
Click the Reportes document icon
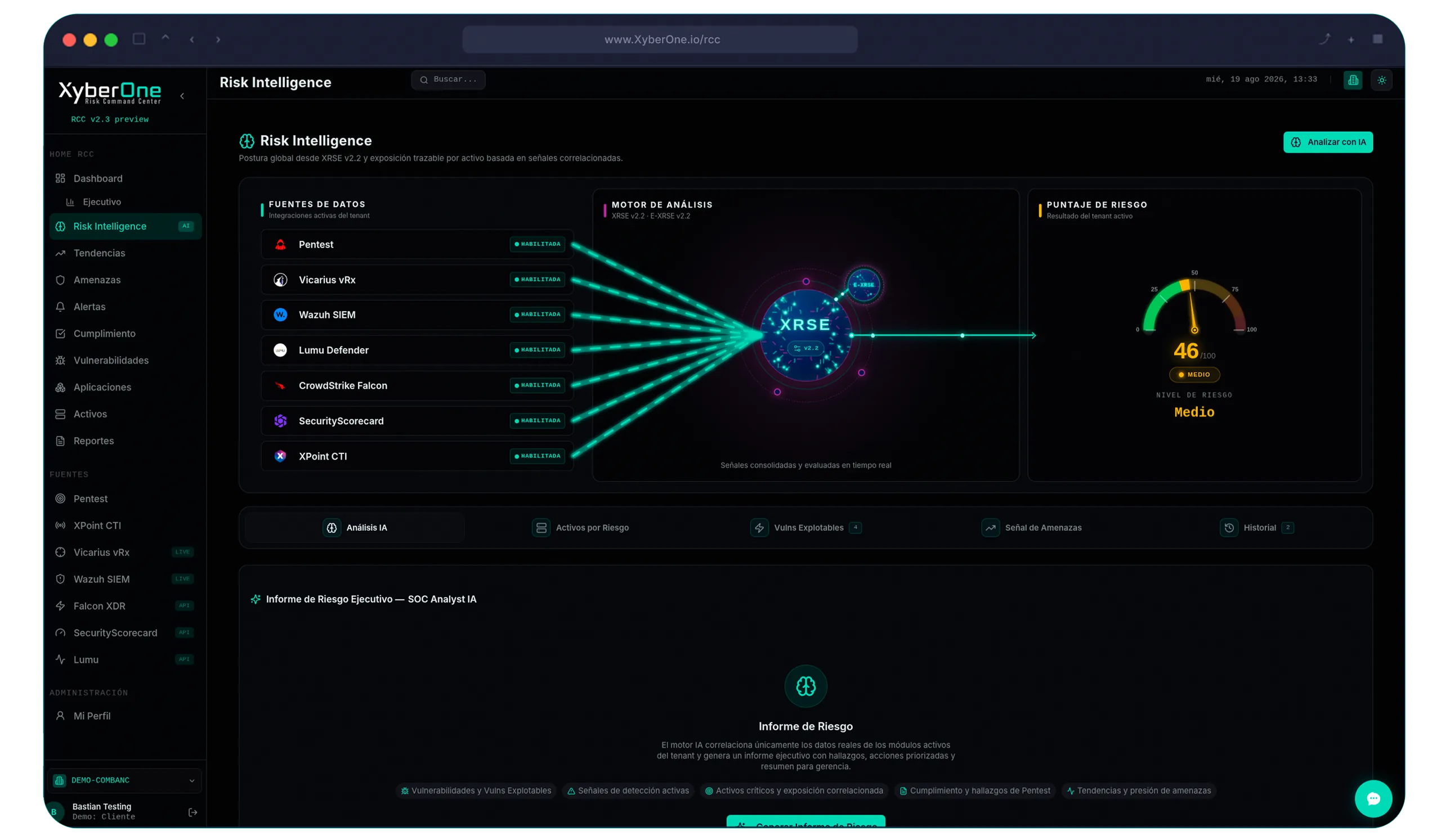click(60, 441)
